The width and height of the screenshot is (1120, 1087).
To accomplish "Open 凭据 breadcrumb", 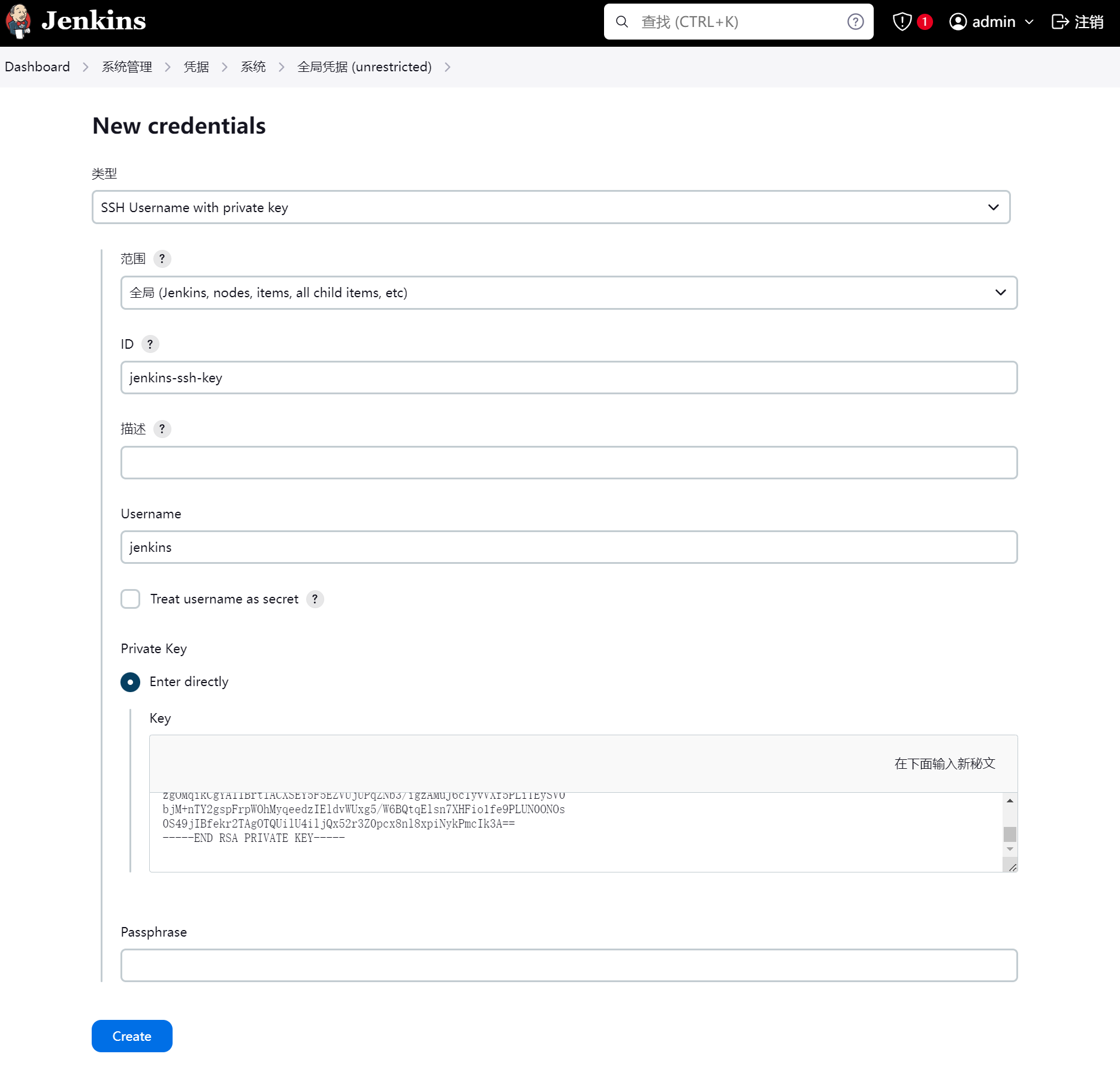I will (197, 67).
